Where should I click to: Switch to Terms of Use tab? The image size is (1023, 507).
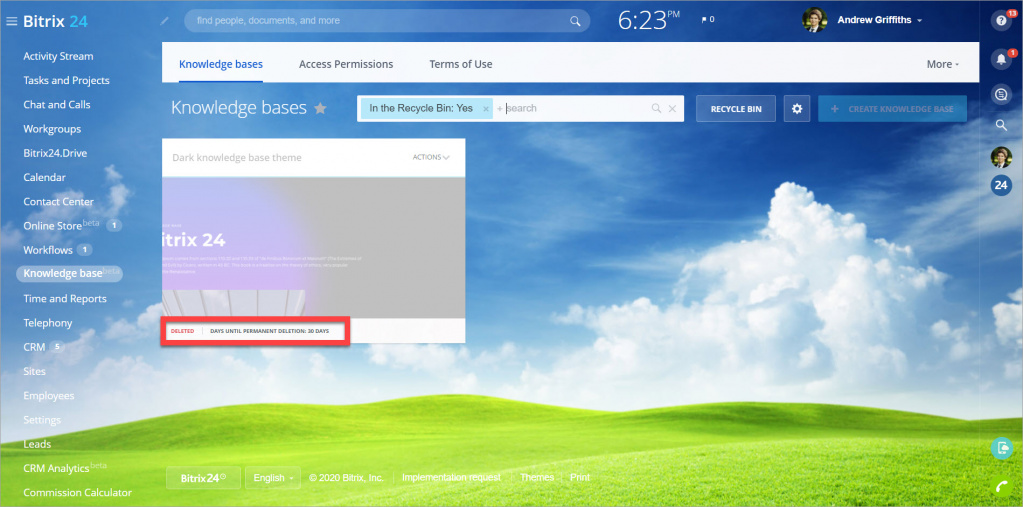pos(461,64)
